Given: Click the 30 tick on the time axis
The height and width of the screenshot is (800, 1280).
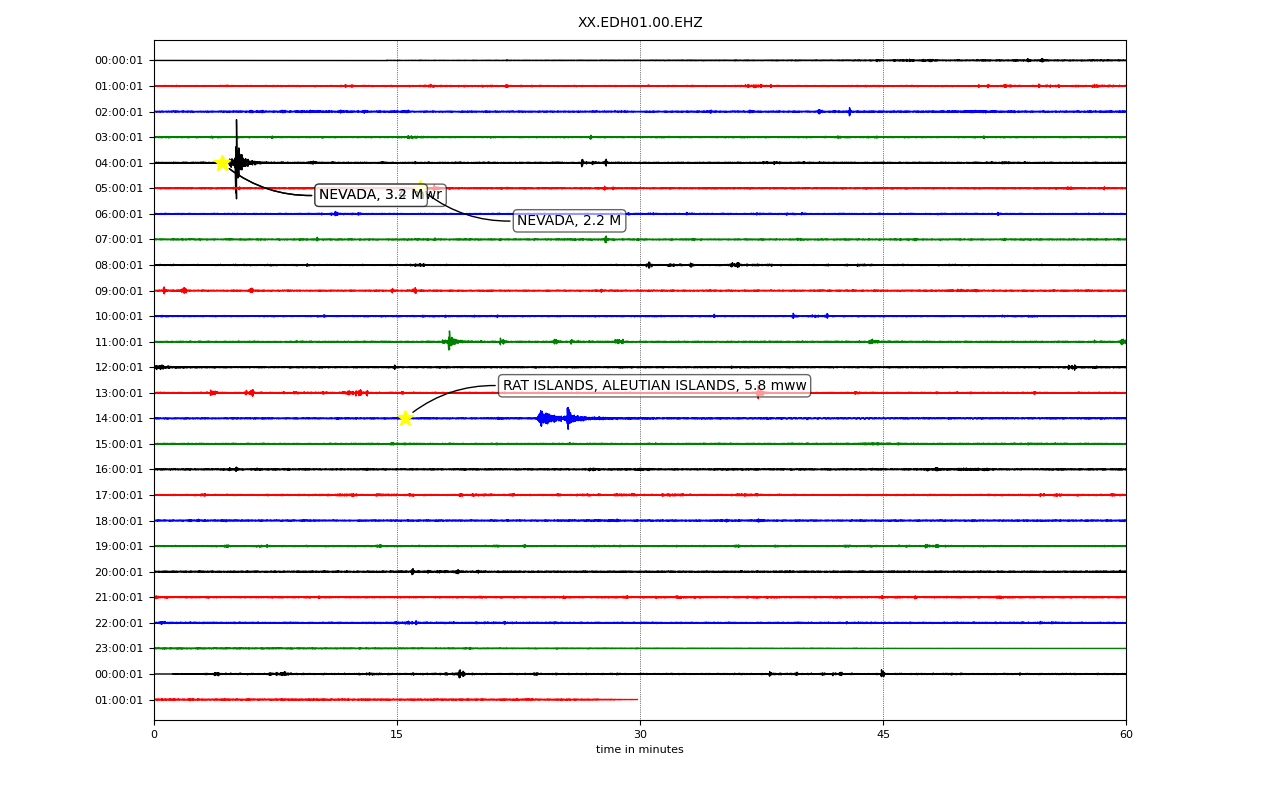Looking at the screenshot, I should click(x=640, y=734).
